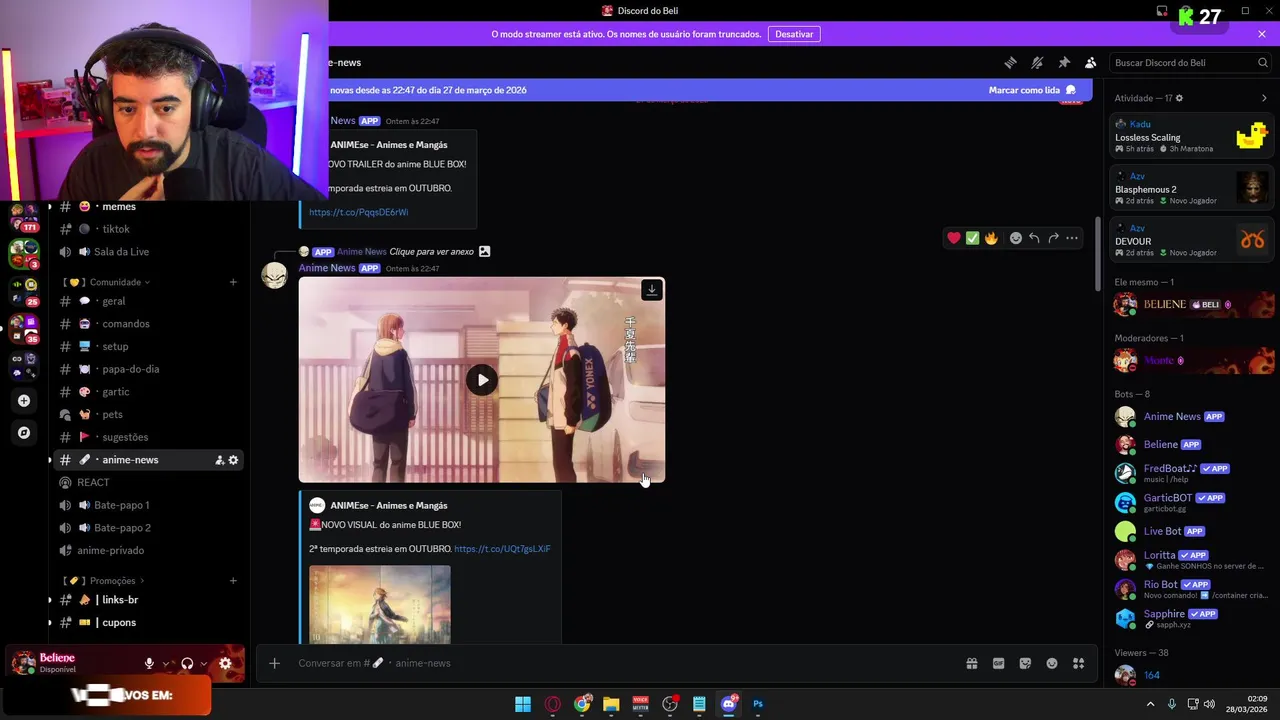Open the GIF picker

tap(998, 663)
